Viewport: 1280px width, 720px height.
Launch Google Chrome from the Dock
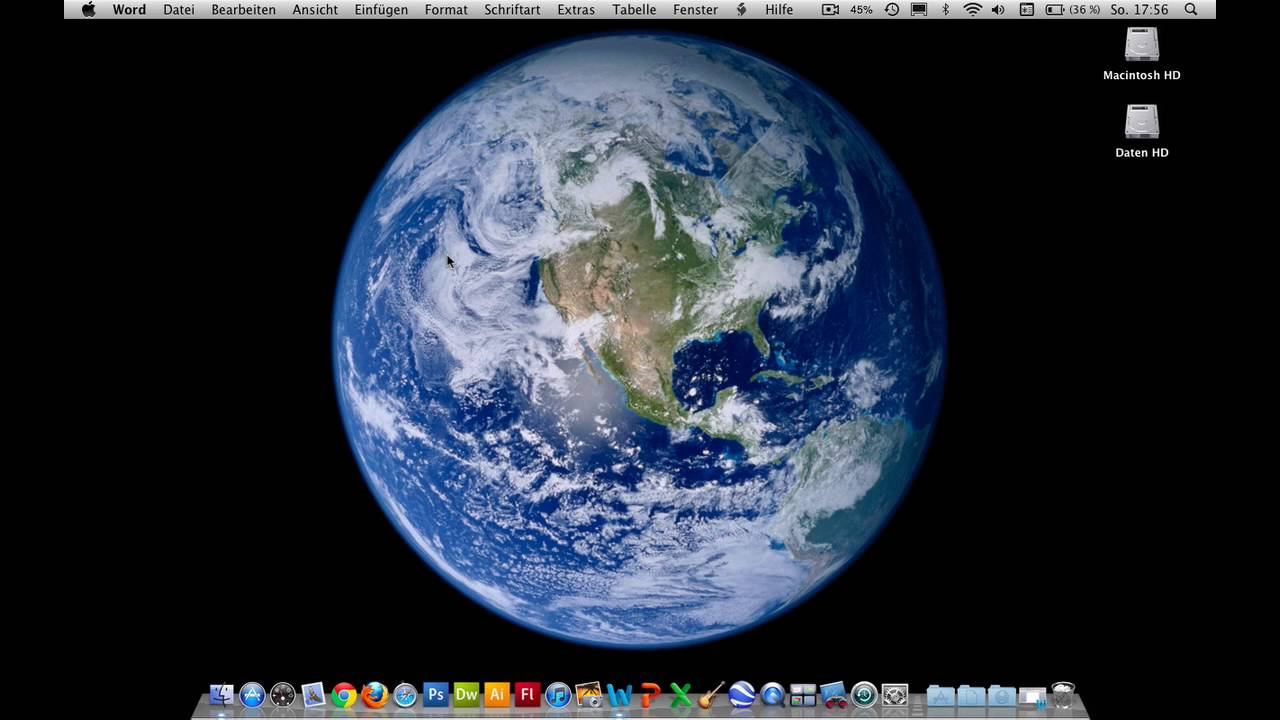(x=344, y=695)
